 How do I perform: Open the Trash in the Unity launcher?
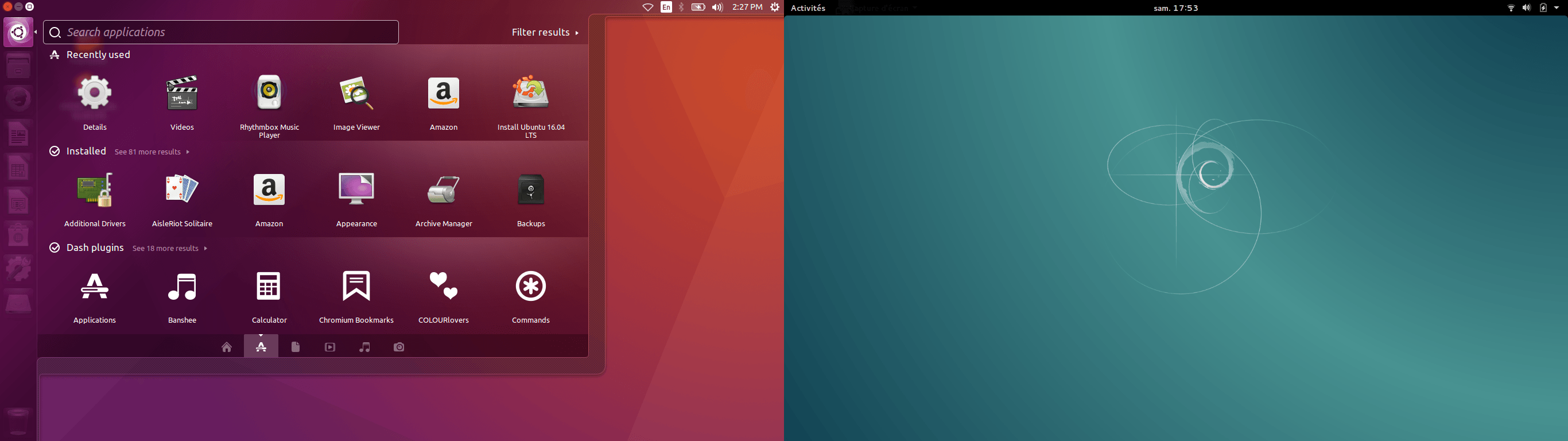coord(18,421)
